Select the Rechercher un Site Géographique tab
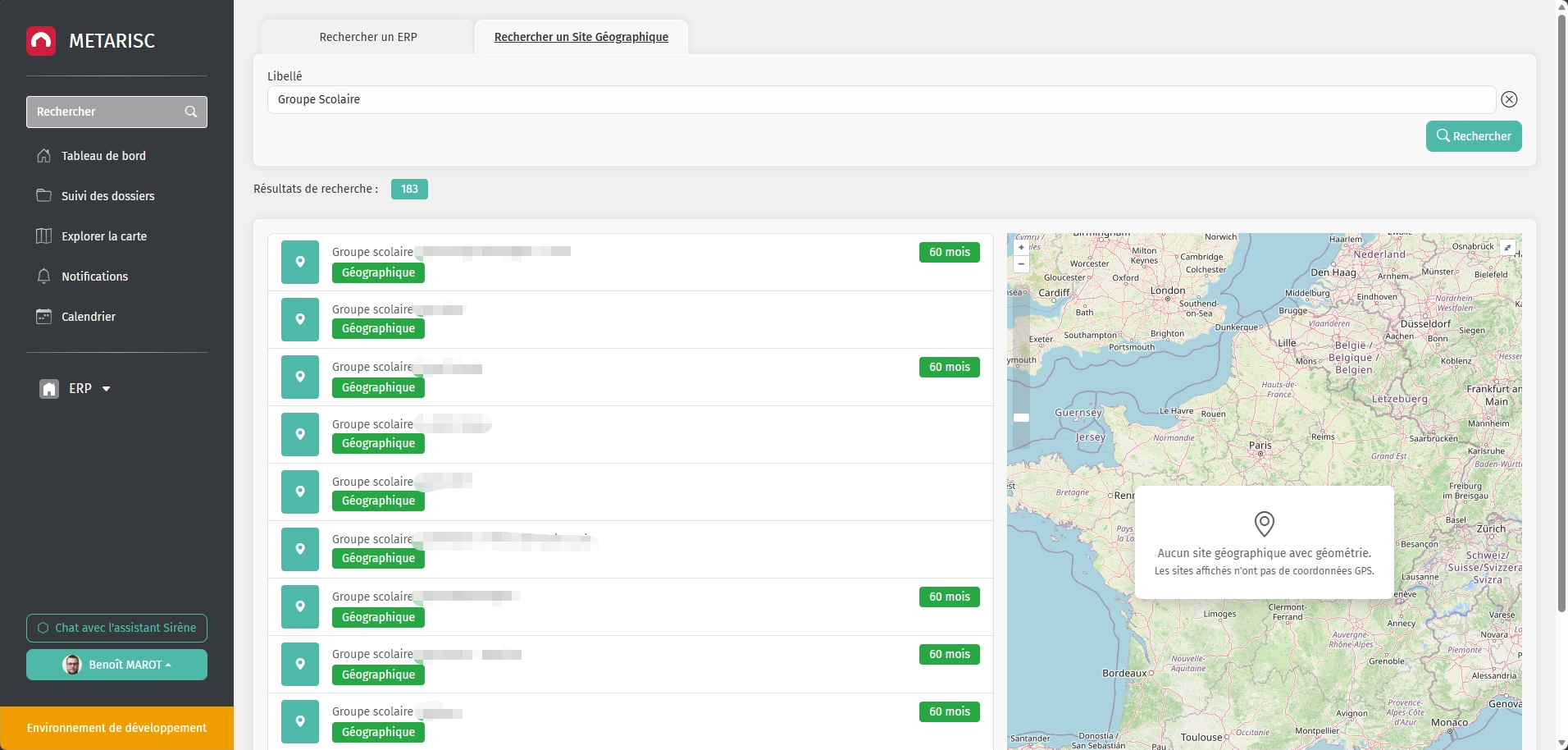This screenshot has height=750, width=1568. 580,36
